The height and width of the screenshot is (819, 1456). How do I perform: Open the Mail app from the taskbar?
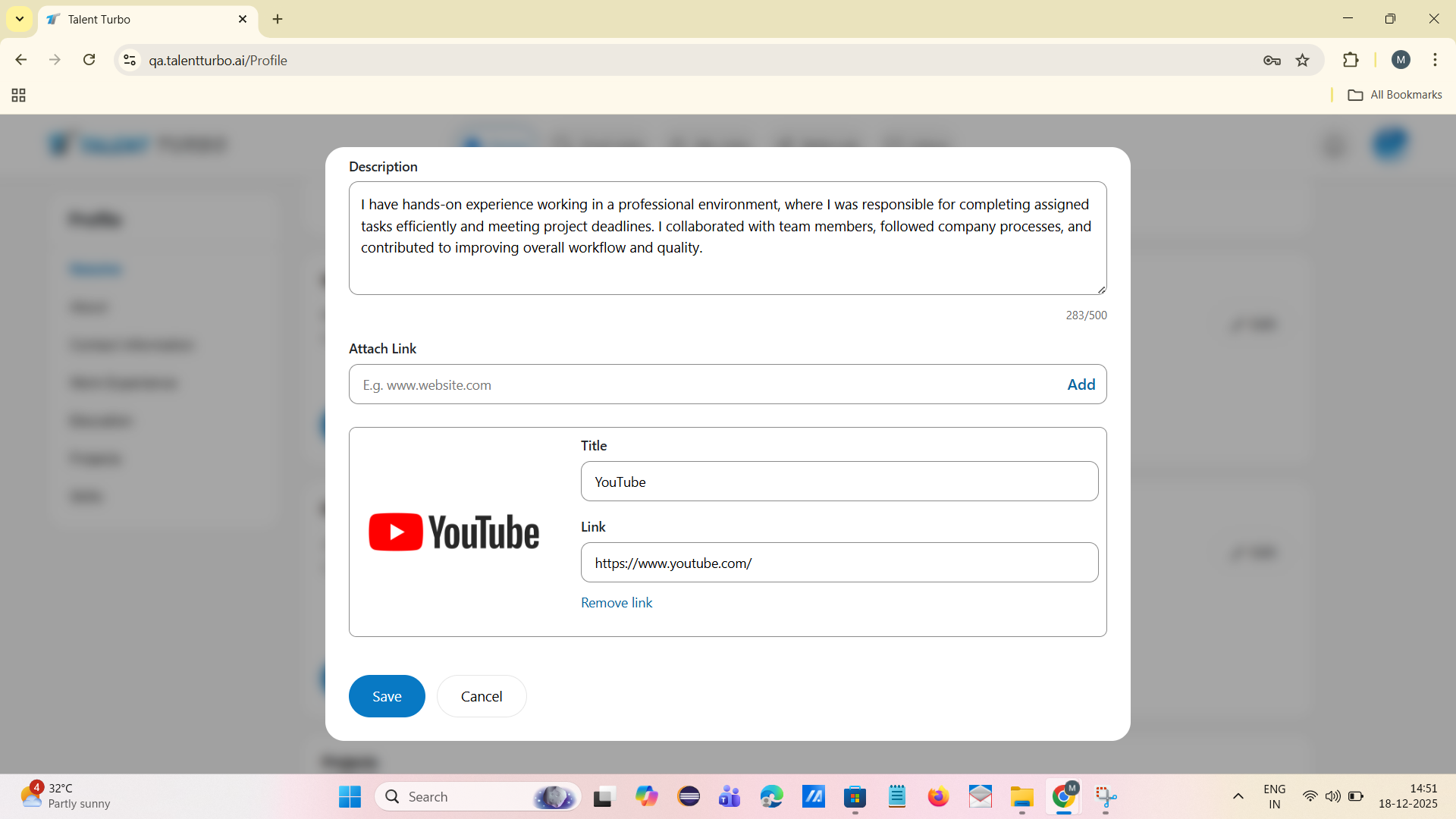point(980,796)
